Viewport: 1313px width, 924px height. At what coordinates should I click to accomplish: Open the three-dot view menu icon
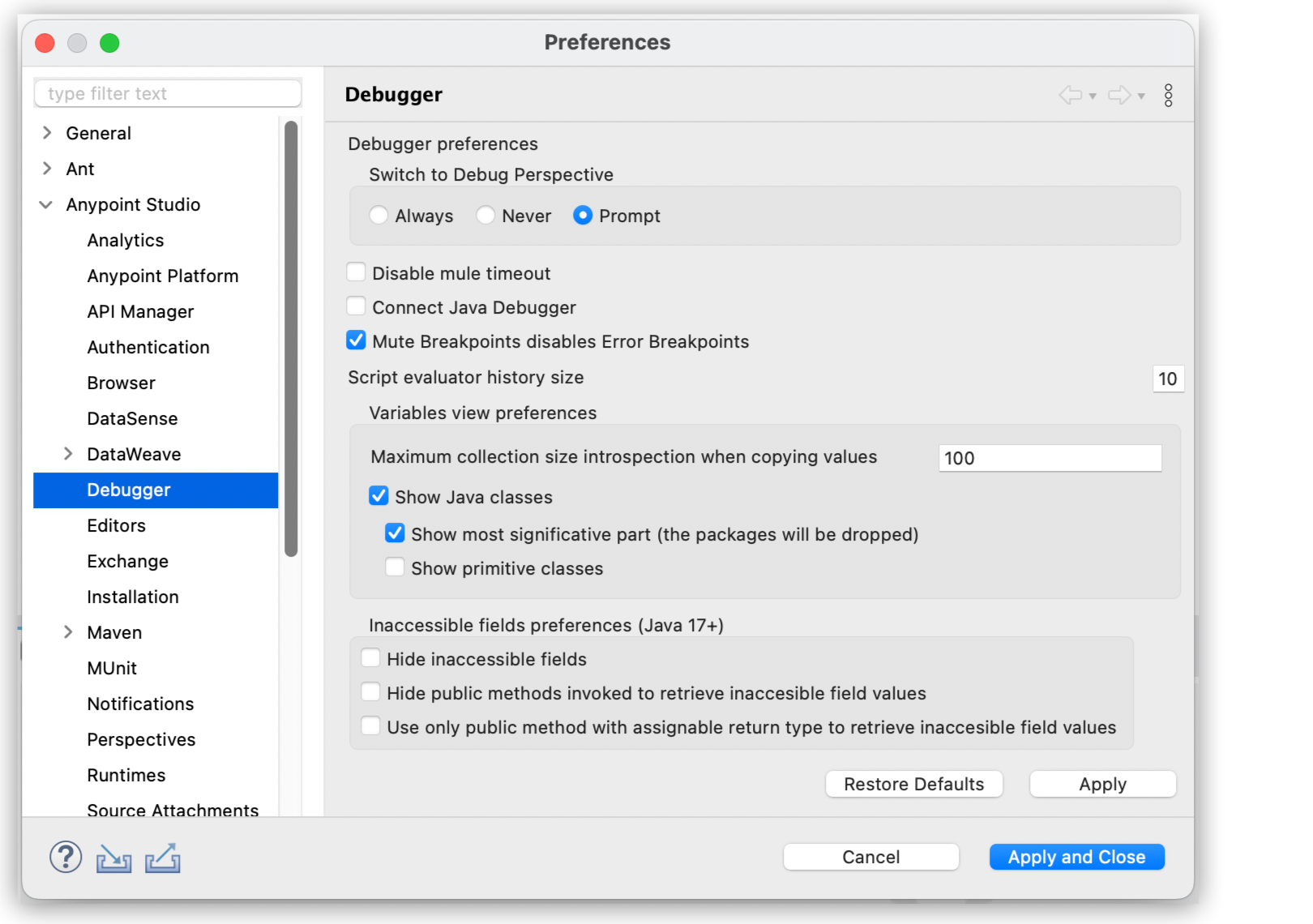[1168, 96]
